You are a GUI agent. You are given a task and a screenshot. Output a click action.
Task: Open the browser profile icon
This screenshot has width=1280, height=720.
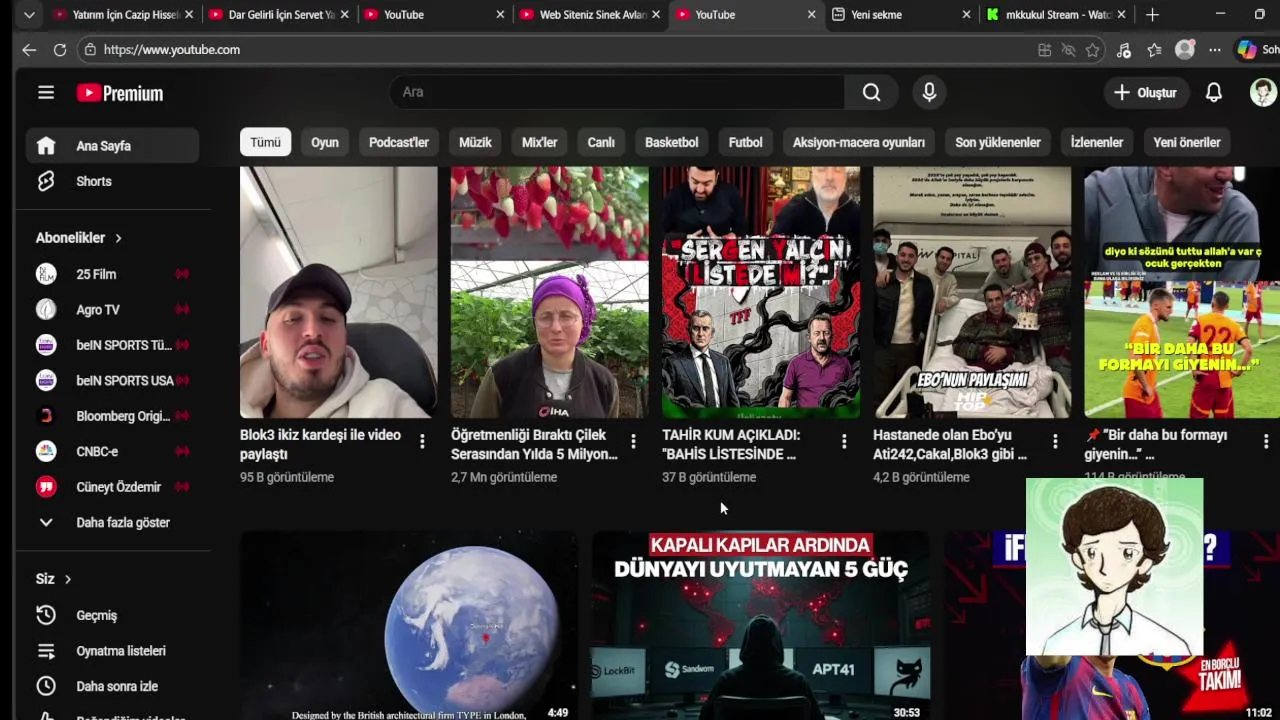click(1185, 50)
